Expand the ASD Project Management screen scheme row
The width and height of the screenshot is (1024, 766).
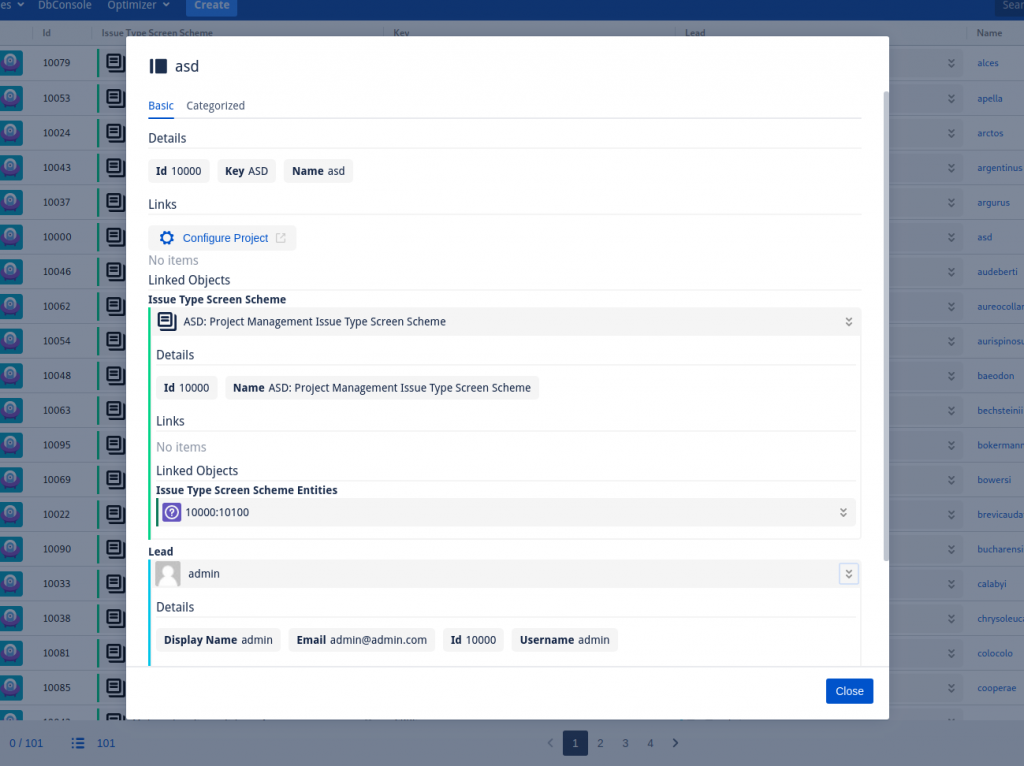tap(848, 322)
